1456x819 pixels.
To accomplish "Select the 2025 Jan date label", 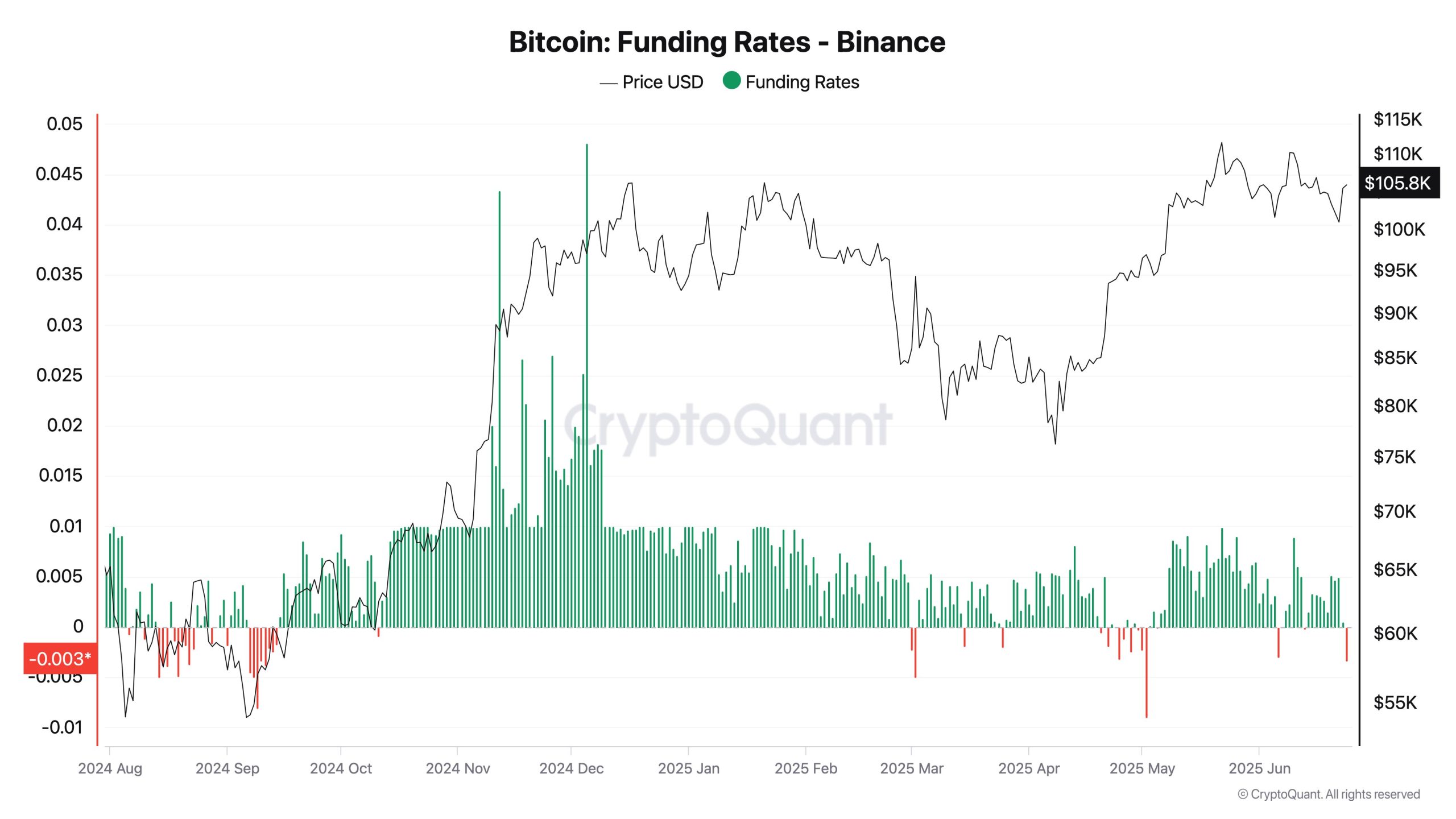I will 689,768.
